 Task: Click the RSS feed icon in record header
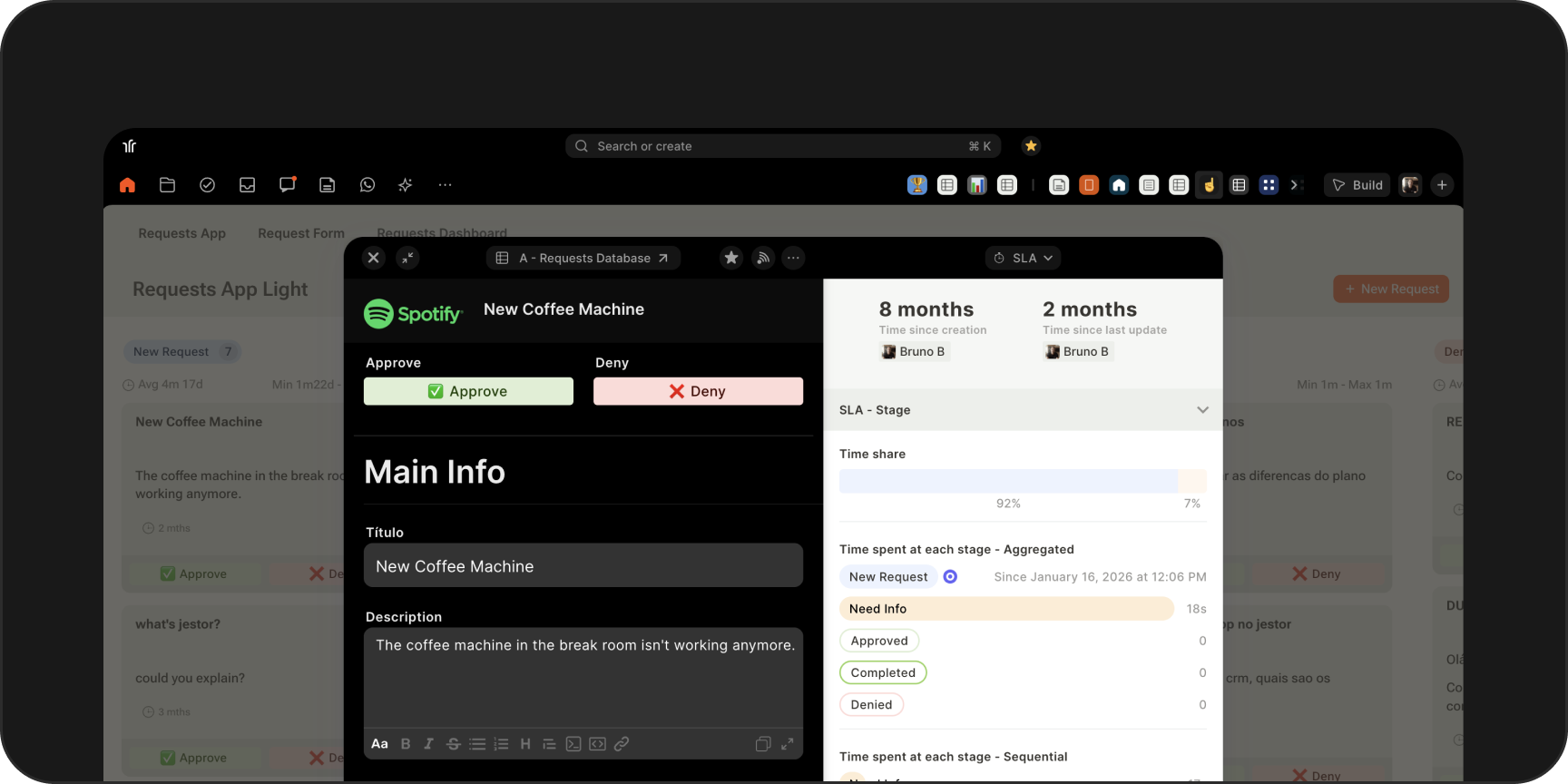click(x=763, y=258)
